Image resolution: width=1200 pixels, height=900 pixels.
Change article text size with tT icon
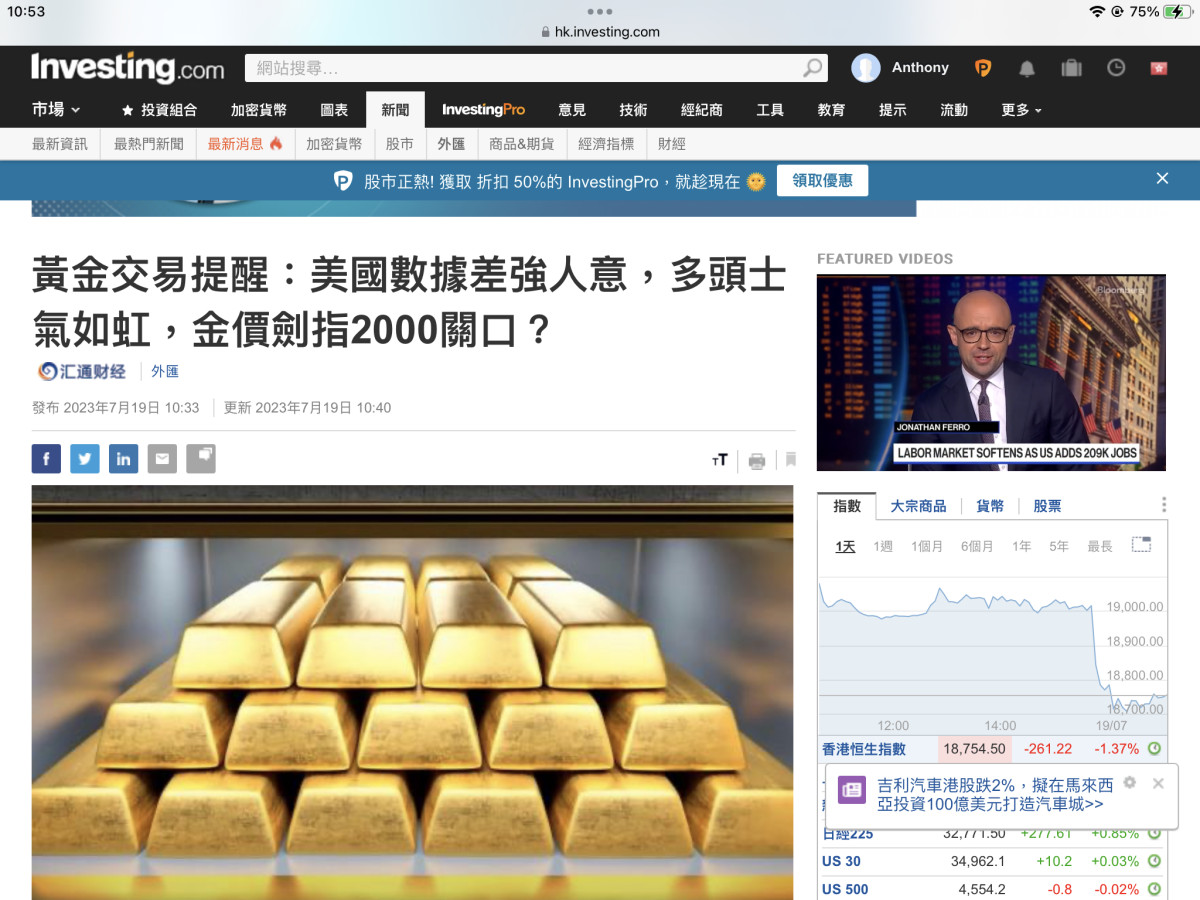(720, 460)
